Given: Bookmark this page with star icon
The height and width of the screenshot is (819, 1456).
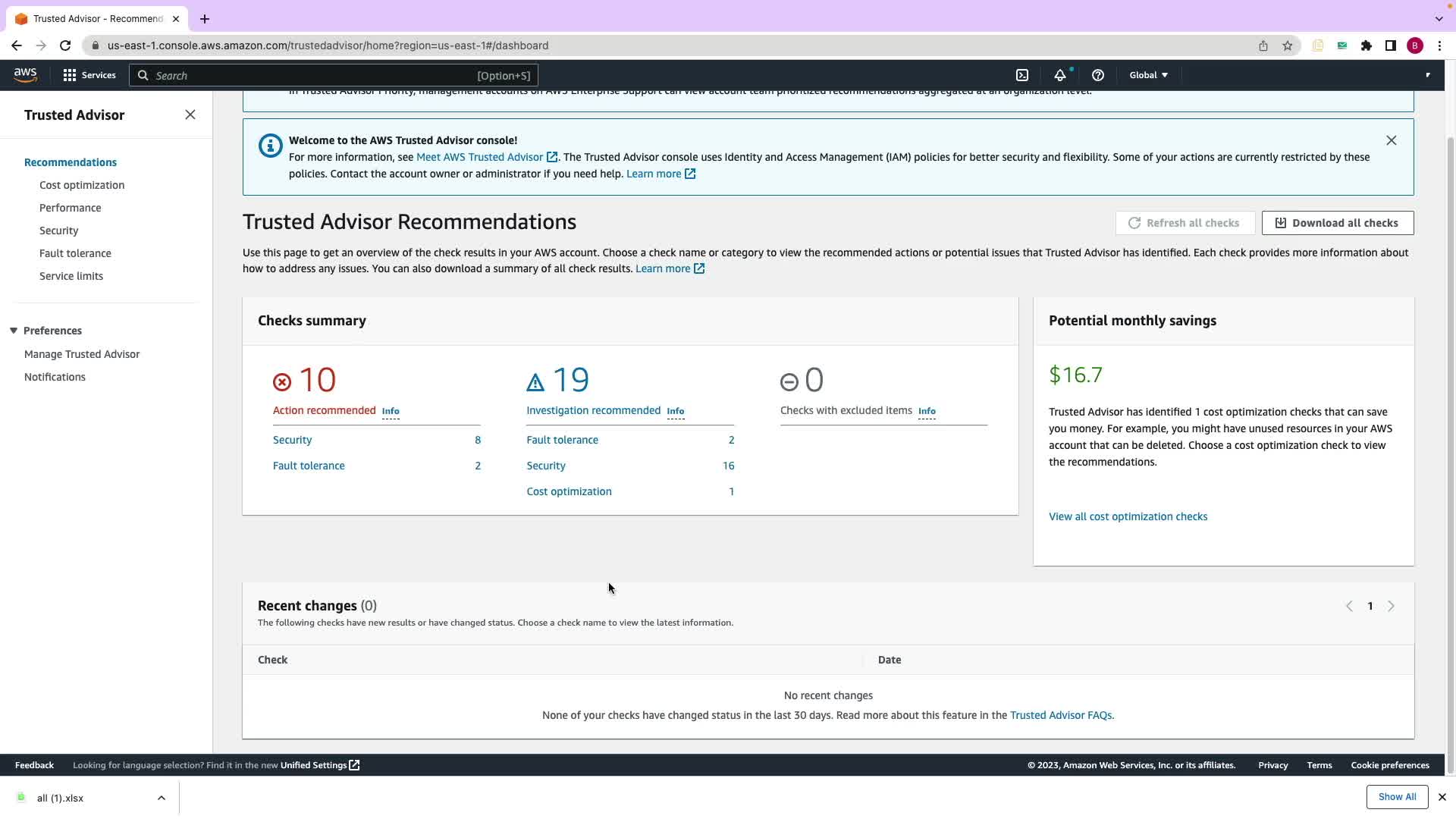Looking at the screenshot, I should click(x=1287, y=45).
